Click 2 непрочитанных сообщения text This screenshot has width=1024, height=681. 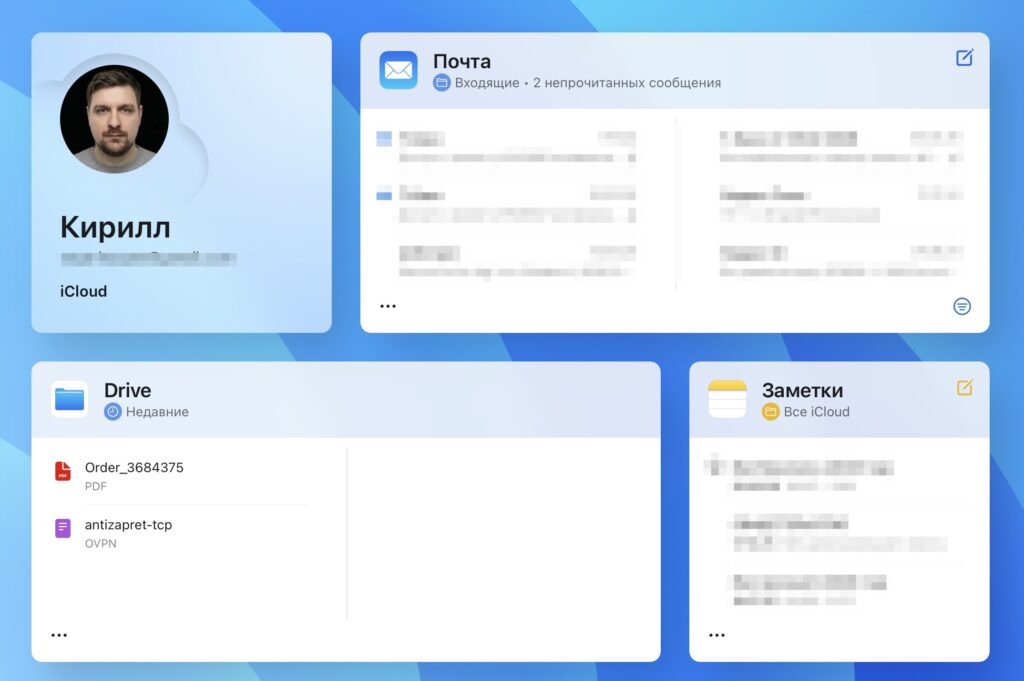coord(627,83)
